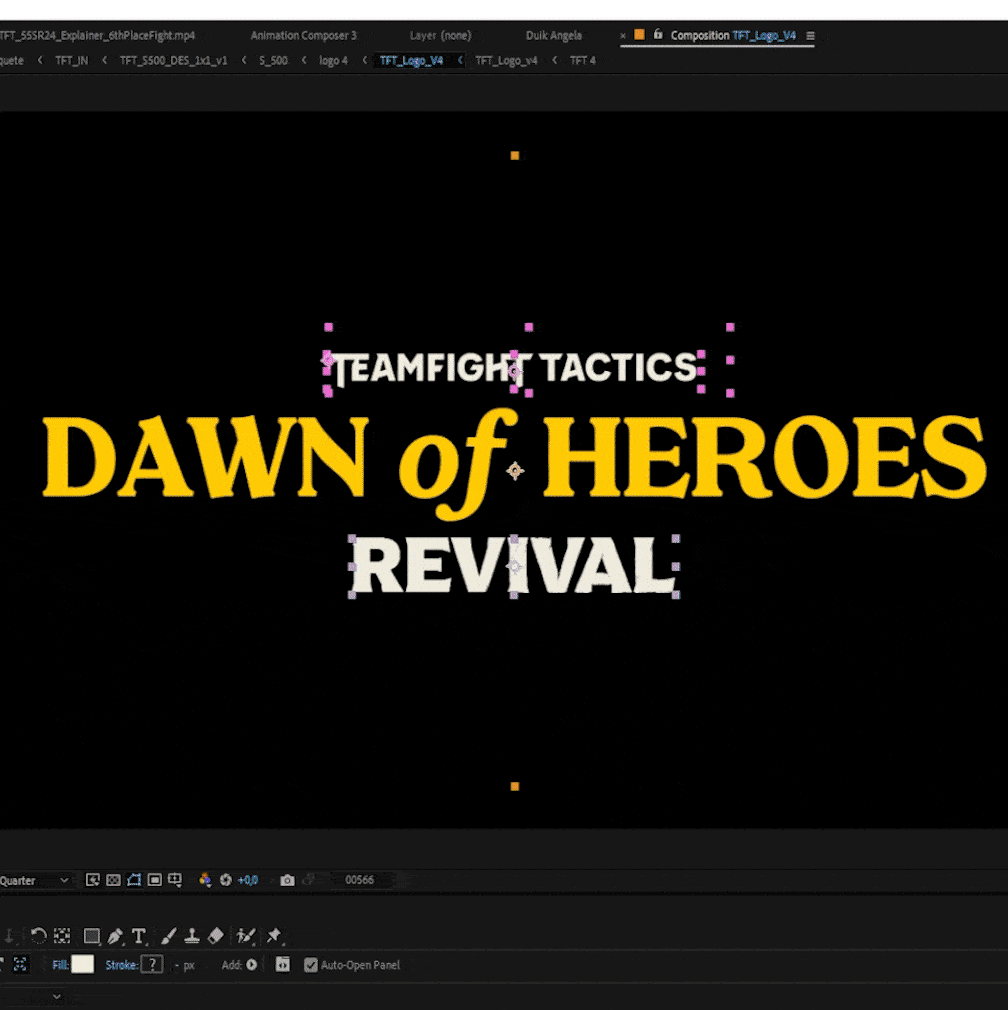
Task: Select the TFT_Logo_V4 breadcrumb
Action: [x=411, y=61]
